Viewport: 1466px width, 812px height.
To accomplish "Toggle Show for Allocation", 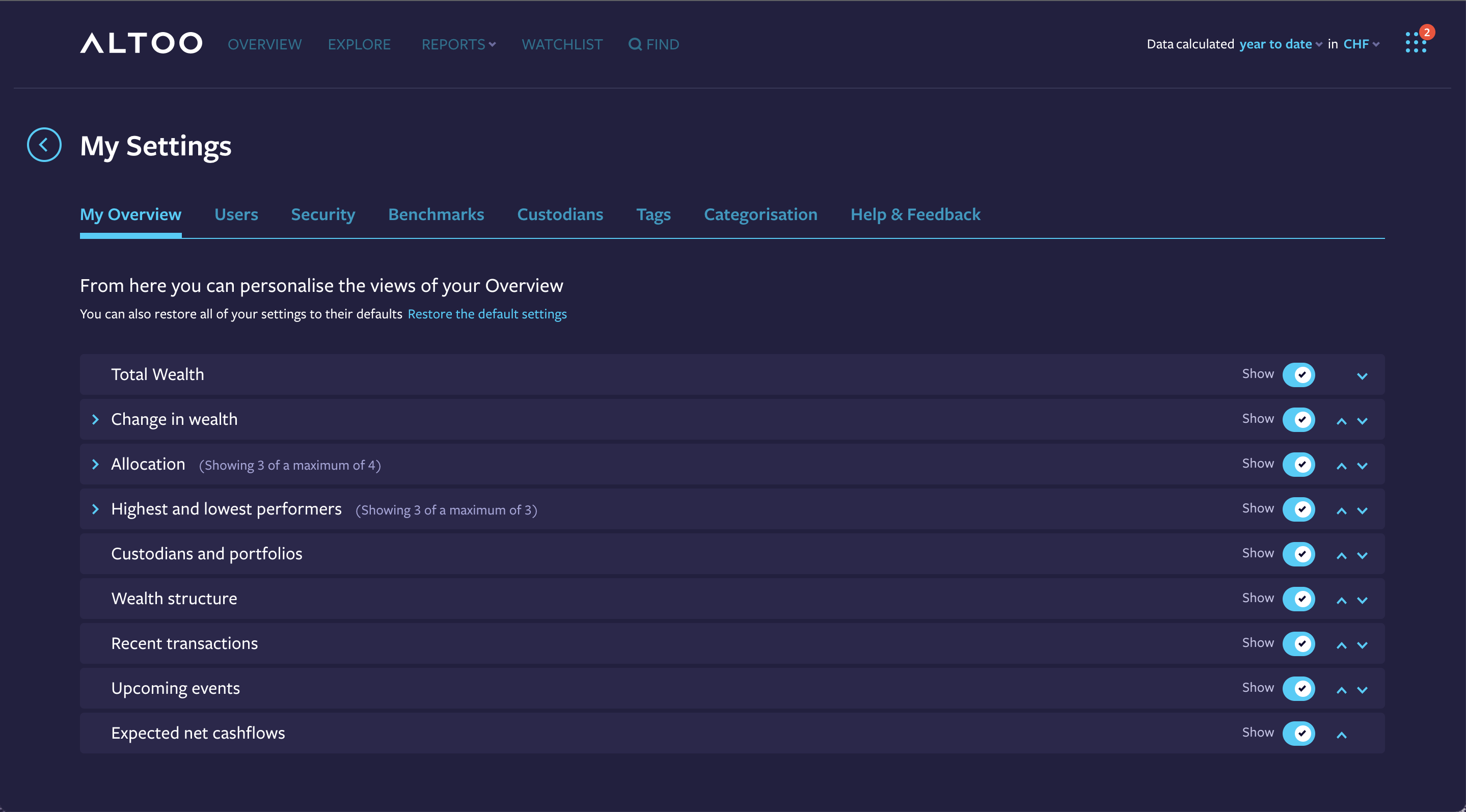I will (x=1298, y=464).
